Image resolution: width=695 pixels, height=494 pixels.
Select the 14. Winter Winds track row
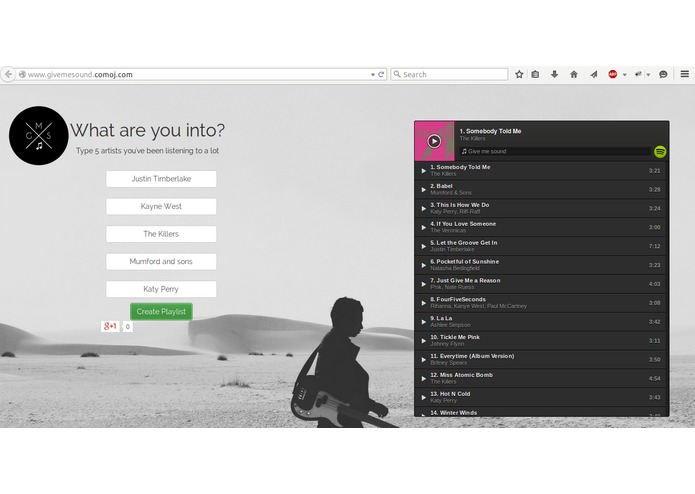tap(542, 412)
